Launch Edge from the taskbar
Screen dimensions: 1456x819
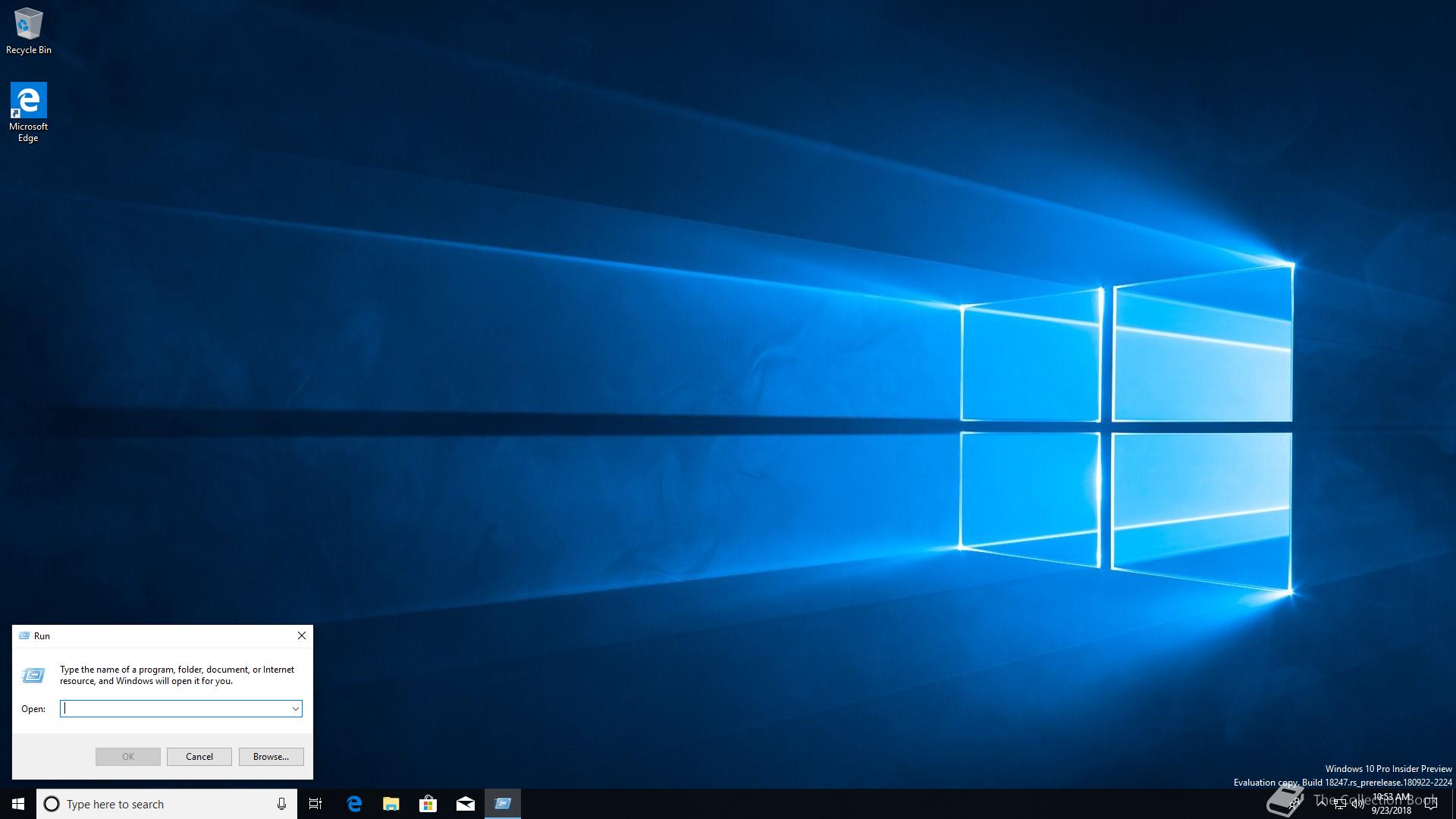coord(354,804)
